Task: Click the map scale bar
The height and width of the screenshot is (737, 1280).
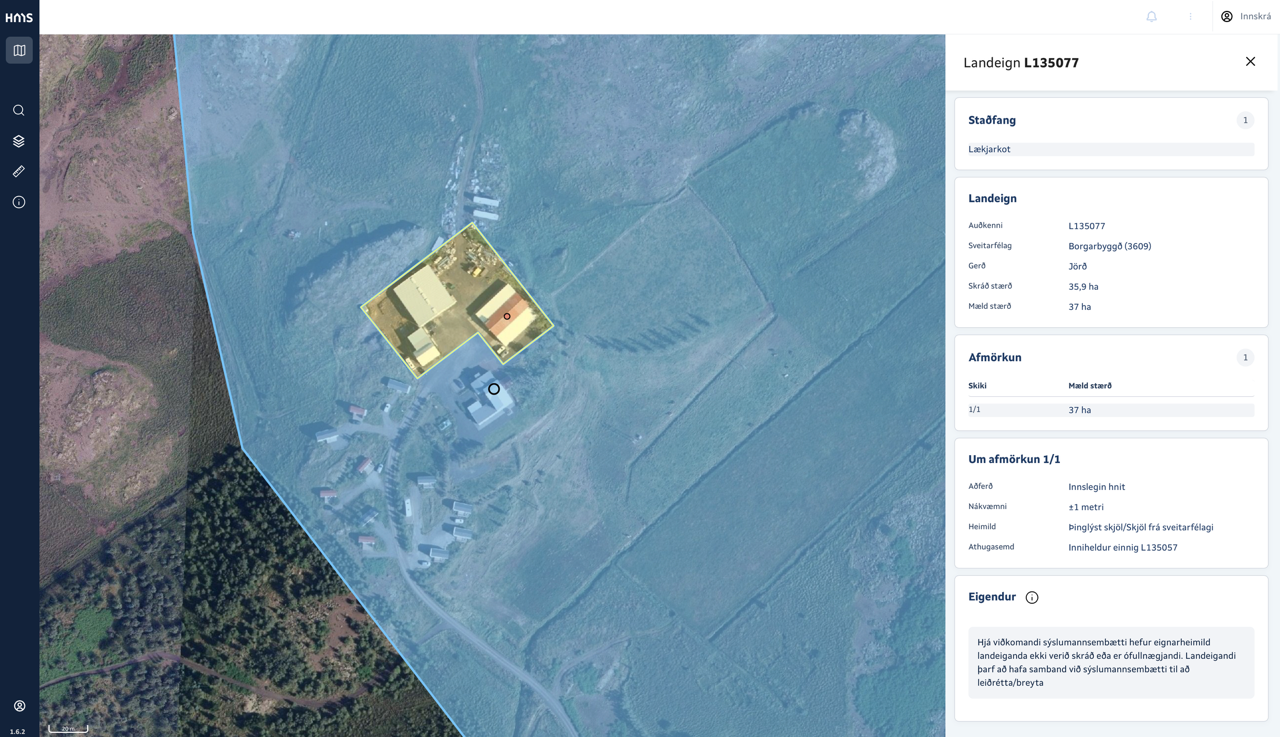Action: (68, 729)
